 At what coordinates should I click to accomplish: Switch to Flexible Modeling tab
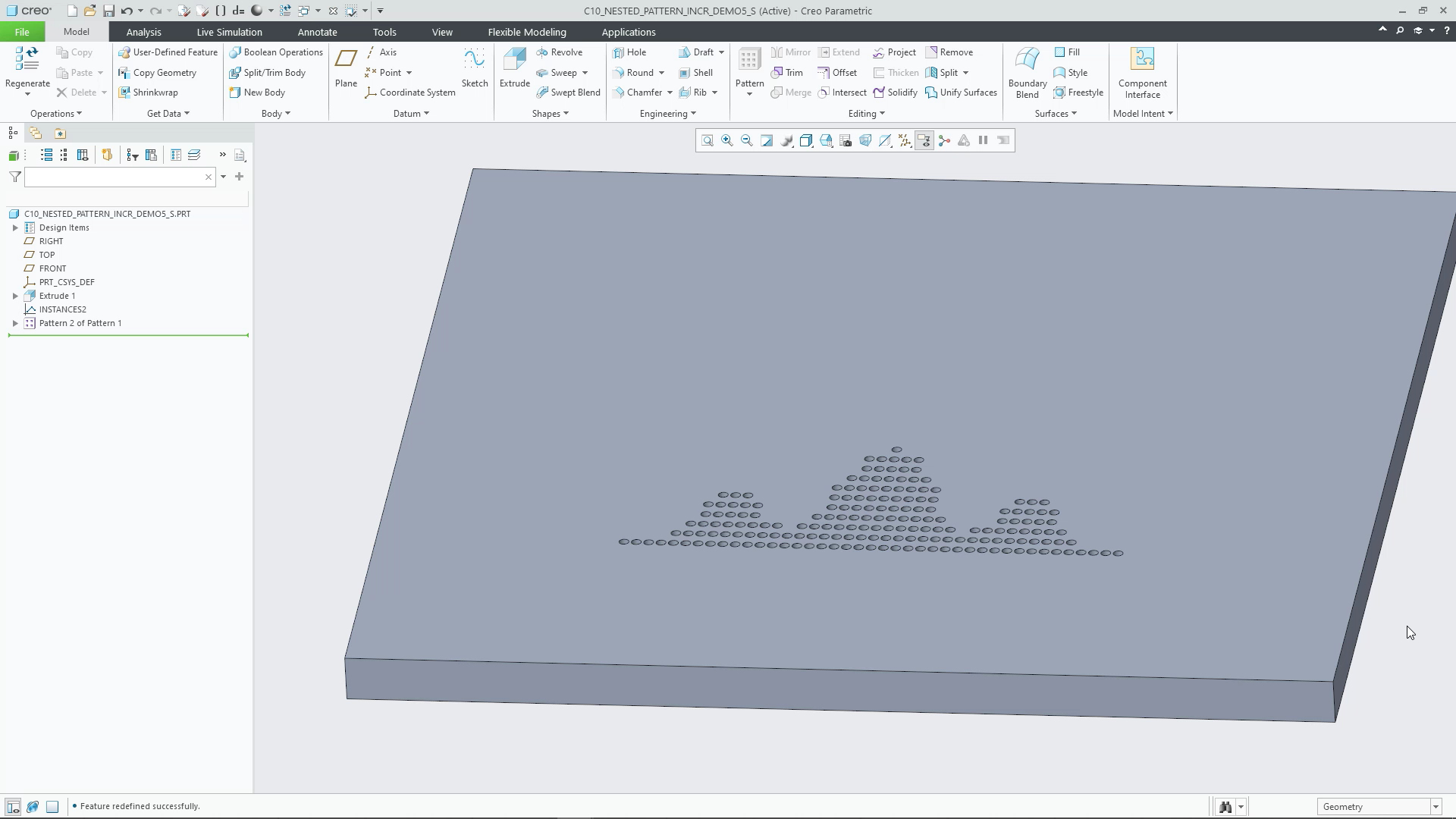(527, 32)
